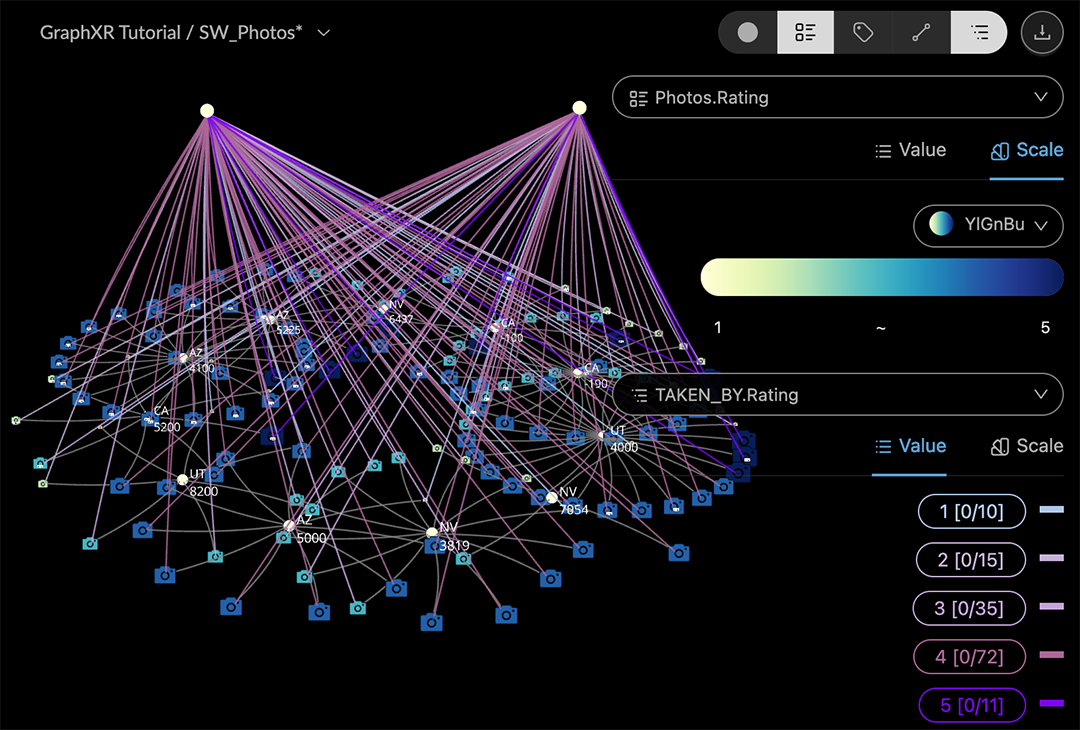This screenshot has height=730, width=1080.
Task: Click the YlGnBu gradient color bar
Action: (881, 277)
